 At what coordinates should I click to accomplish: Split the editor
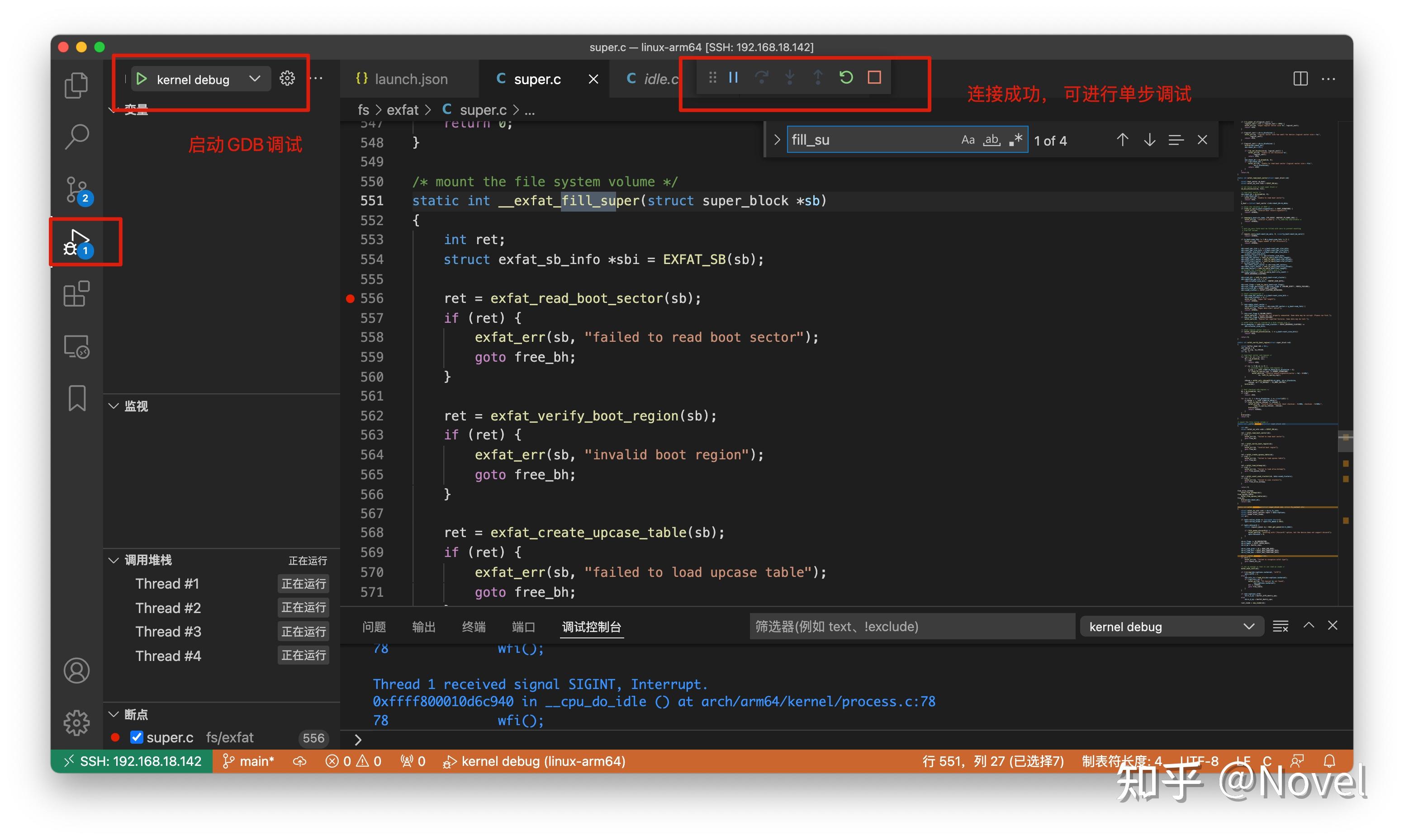pyautogui.click(x=1300, y=79)
